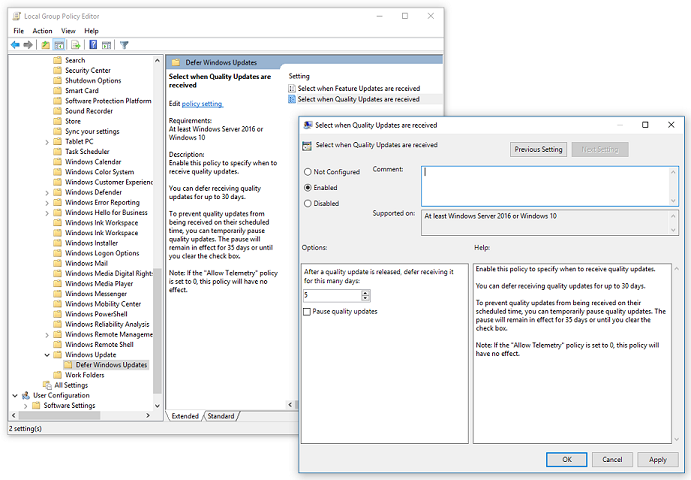Select the Not Configured radio button
The height and width of the screenshot is (480, 691).
click(308, 172)
